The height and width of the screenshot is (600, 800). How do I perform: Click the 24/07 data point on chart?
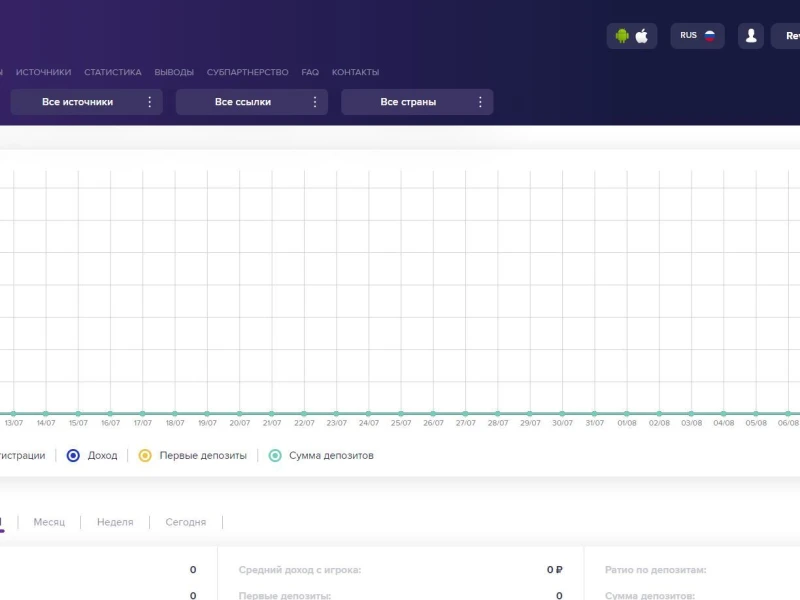(369, 413)
